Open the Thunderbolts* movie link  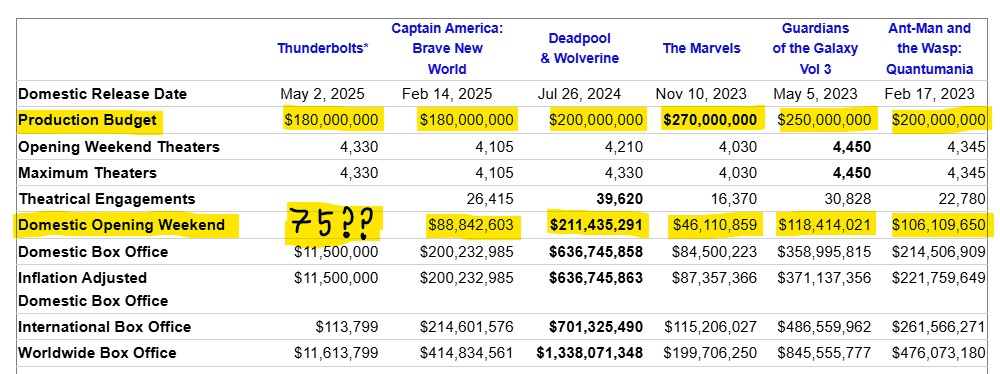click(x=323, y=49)
